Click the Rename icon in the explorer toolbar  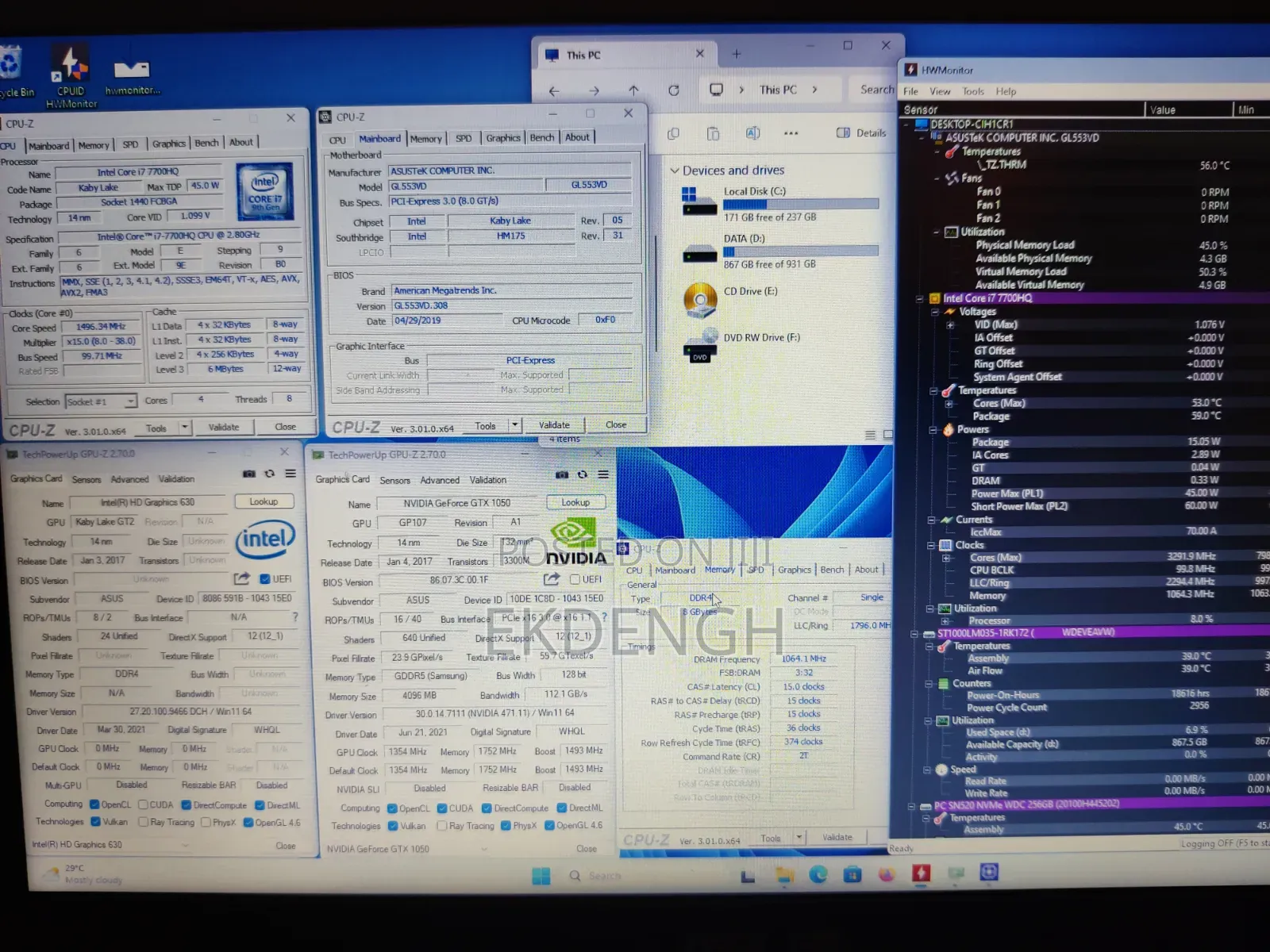752,133
